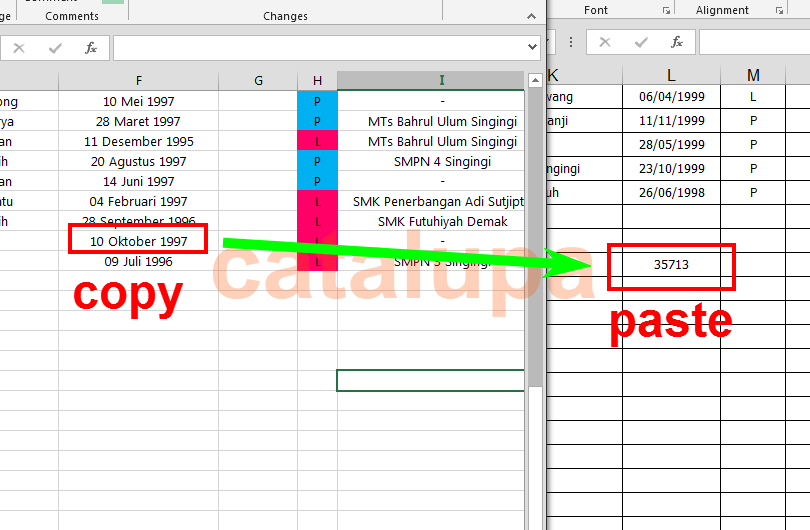Screen dimensions: 810x530
Task: Select column L header in the right window
Action: [x=671, y=75]
